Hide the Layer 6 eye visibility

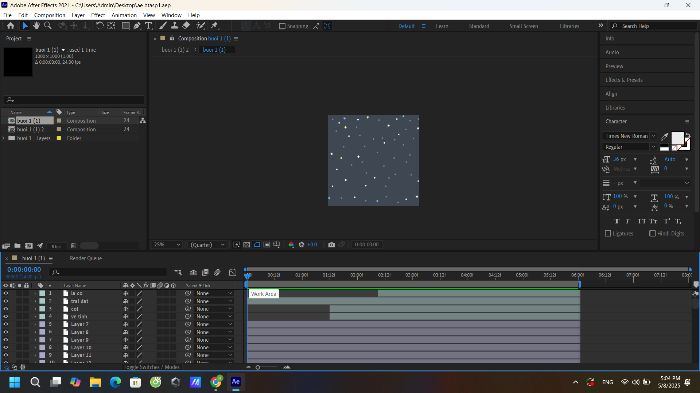point(6,332)
